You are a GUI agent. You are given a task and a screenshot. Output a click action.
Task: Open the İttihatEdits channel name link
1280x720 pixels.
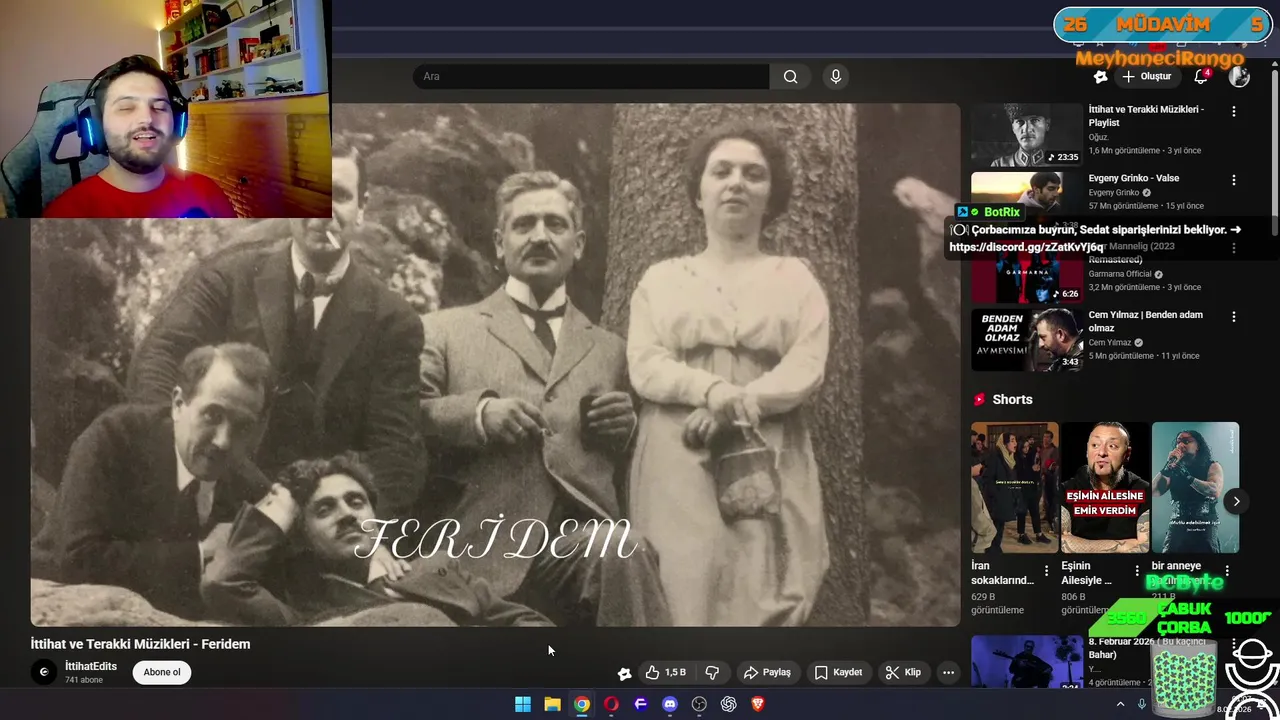click(x=91, y=666)
